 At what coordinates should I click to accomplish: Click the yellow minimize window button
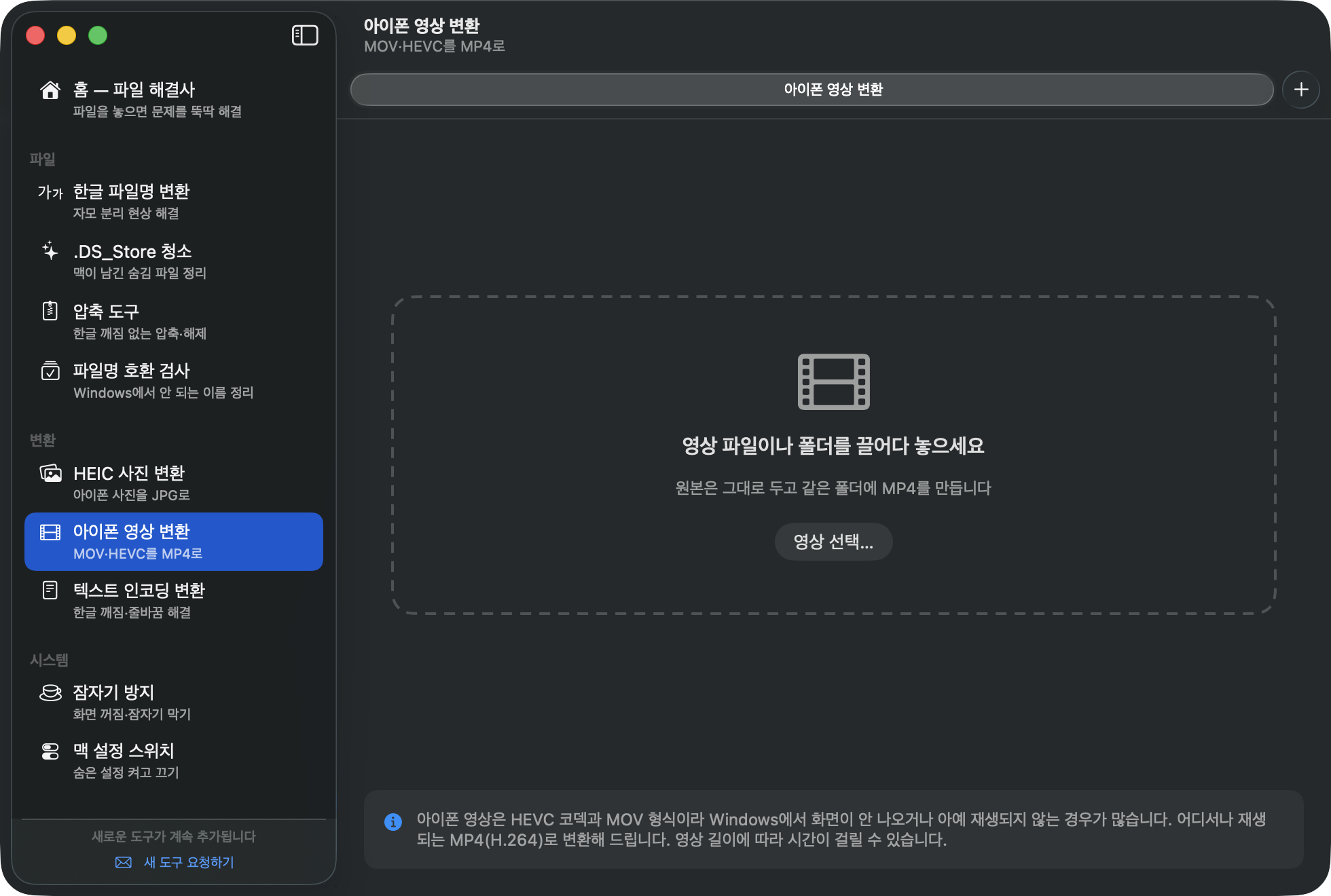pos(67,35)
